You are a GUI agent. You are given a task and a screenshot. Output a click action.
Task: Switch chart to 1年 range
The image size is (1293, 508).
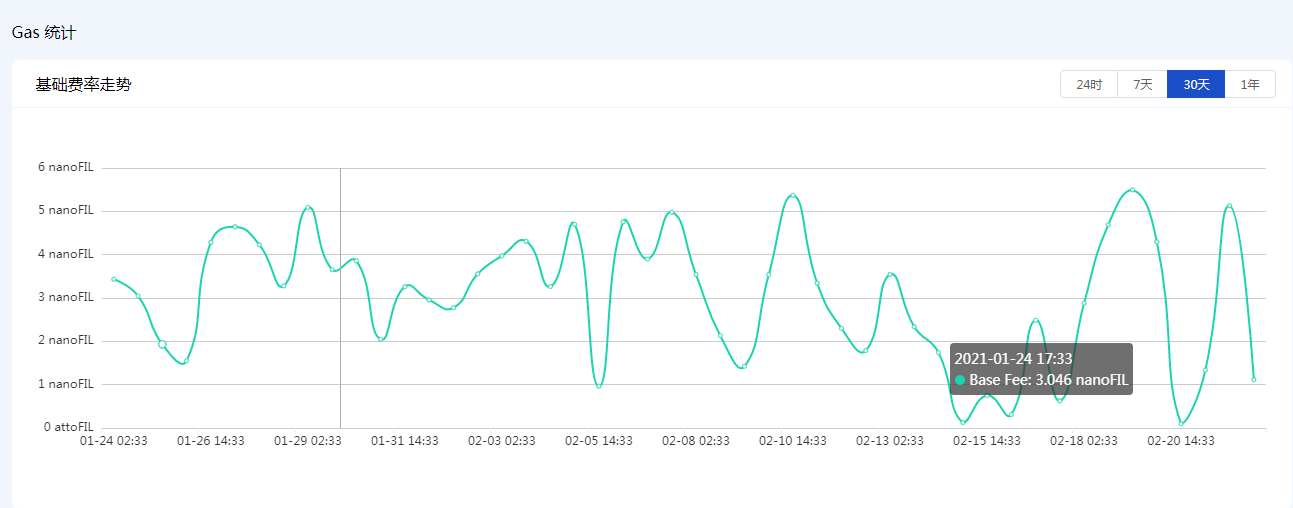(1250, 85)
